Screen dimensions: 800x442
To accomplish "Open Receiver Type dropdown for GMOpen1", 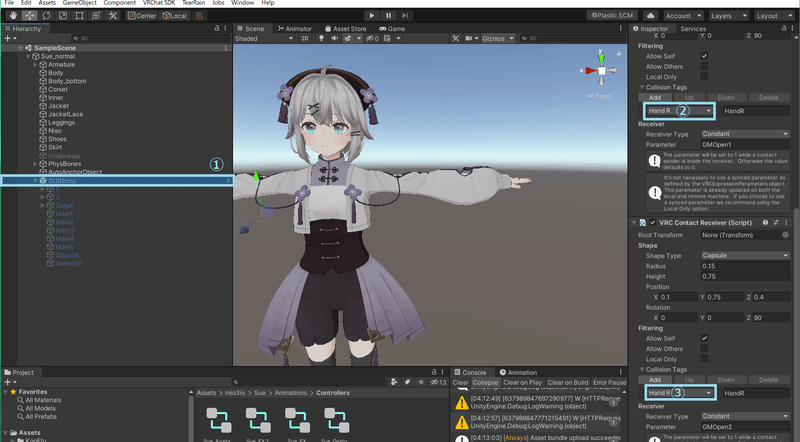I will (745, 134).
